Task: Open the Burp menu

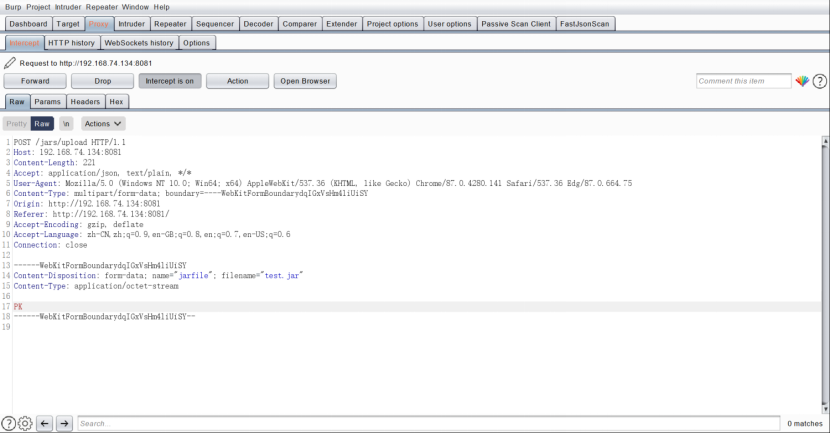Action: point(13,7)
